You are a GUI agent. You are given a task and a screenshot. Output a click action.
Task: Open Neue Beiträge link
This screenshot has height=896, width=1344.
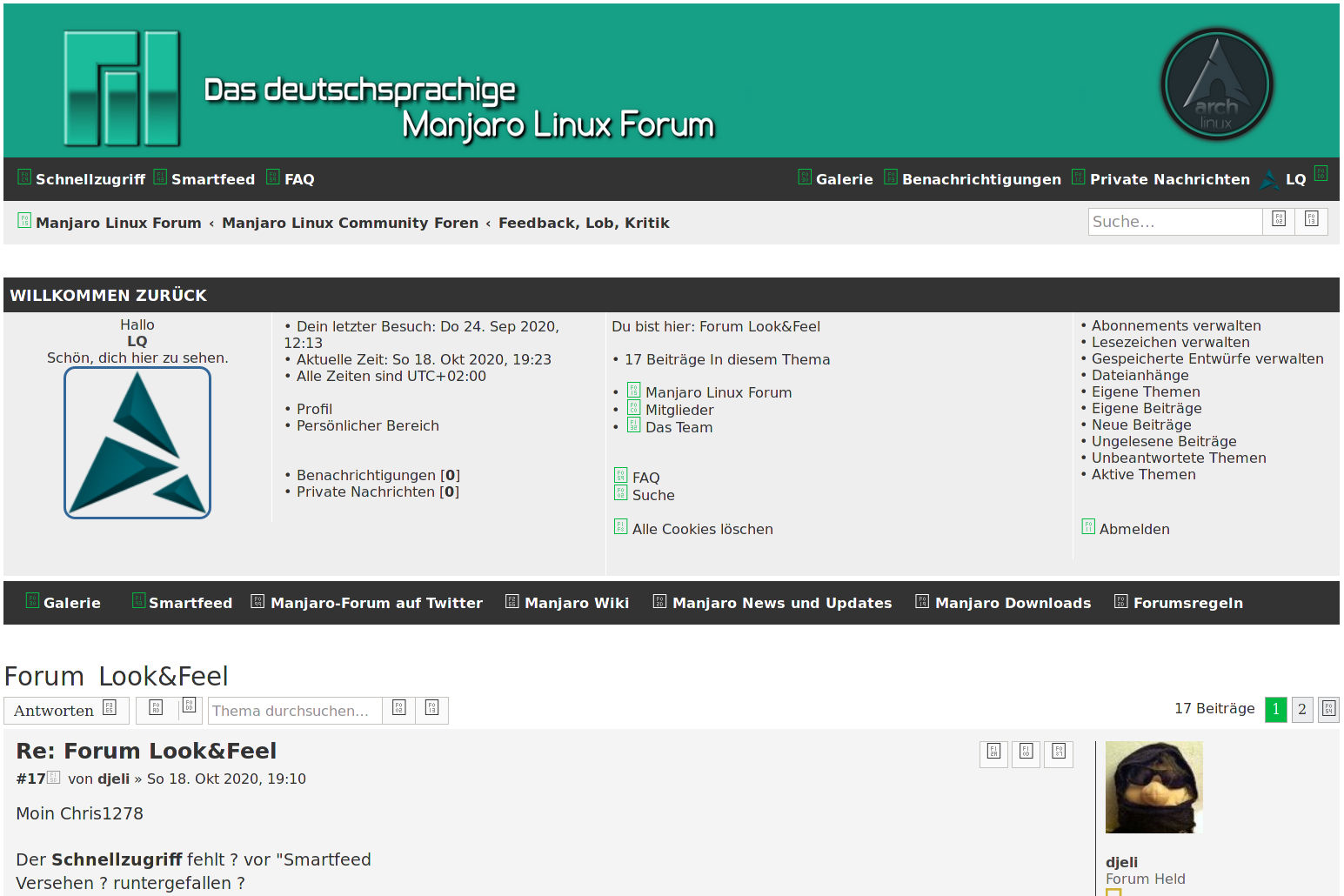[1141, 425]
